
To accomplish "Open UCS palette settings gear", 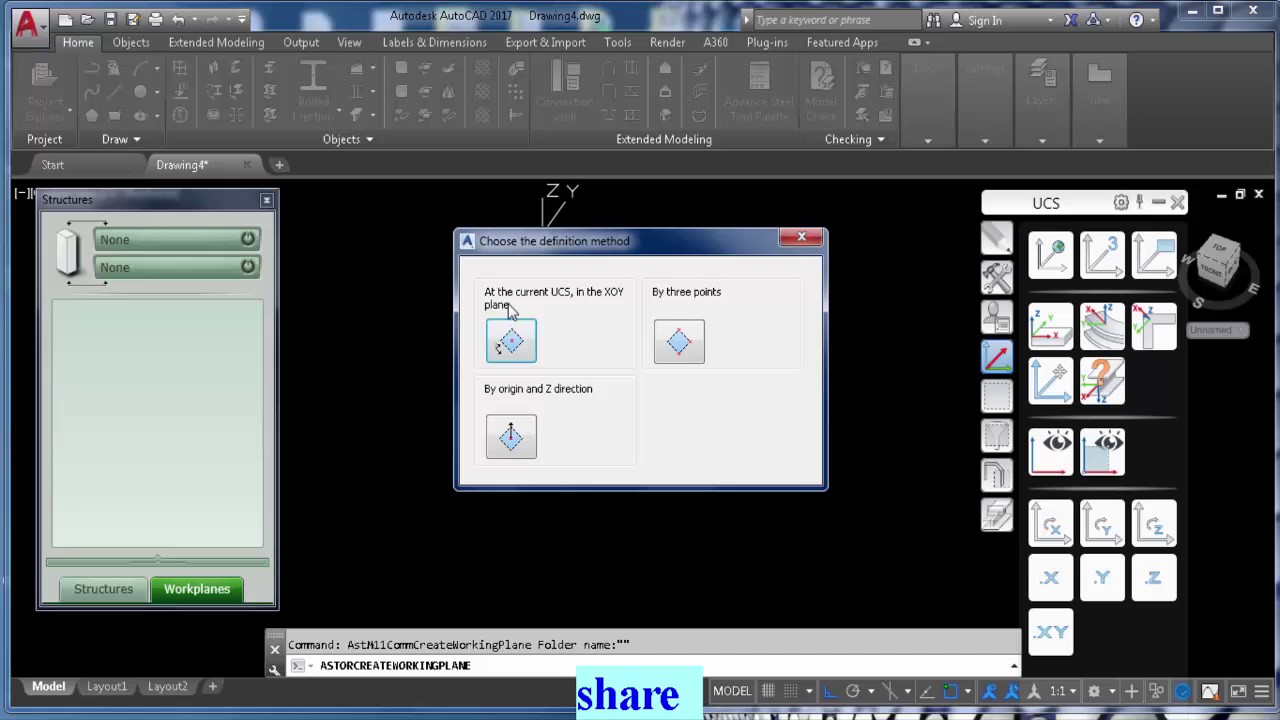I will point(1121,202).
